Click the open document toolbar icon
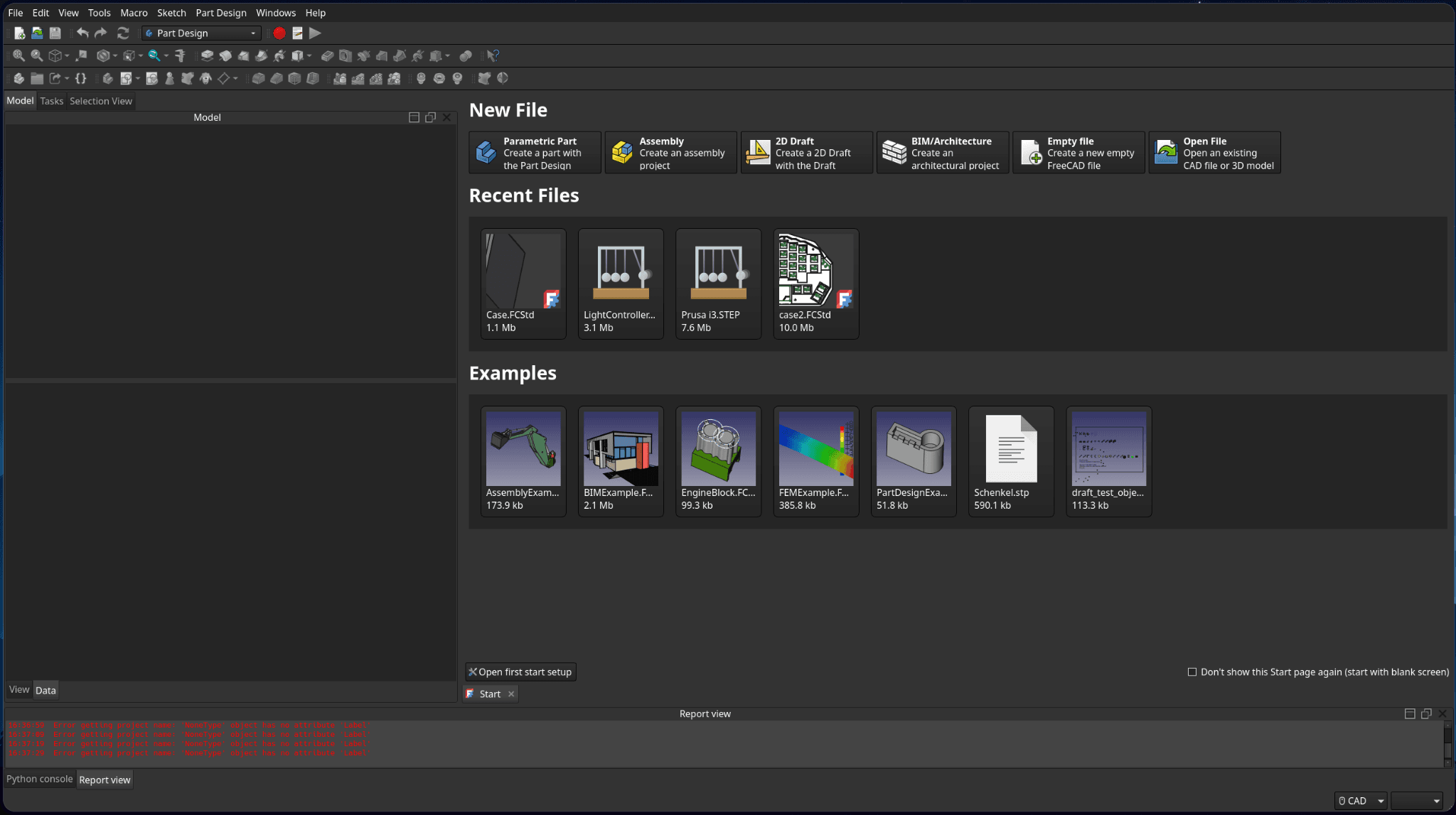1456x815 pixels. [x=37, y=33]
